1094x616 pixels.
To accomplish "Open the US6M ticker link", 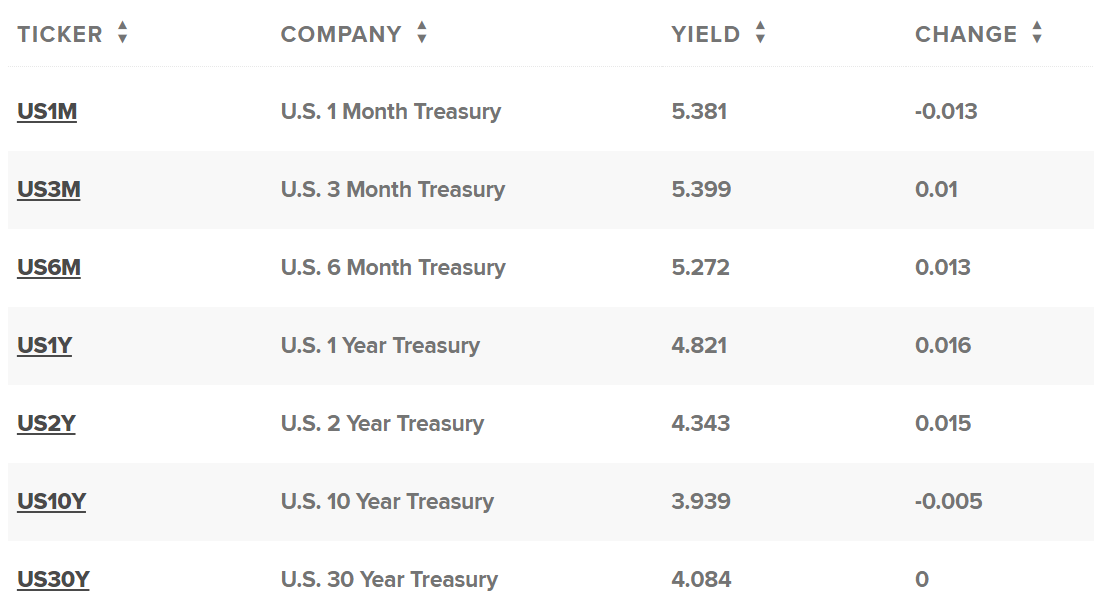I will (x=48, y=268).
